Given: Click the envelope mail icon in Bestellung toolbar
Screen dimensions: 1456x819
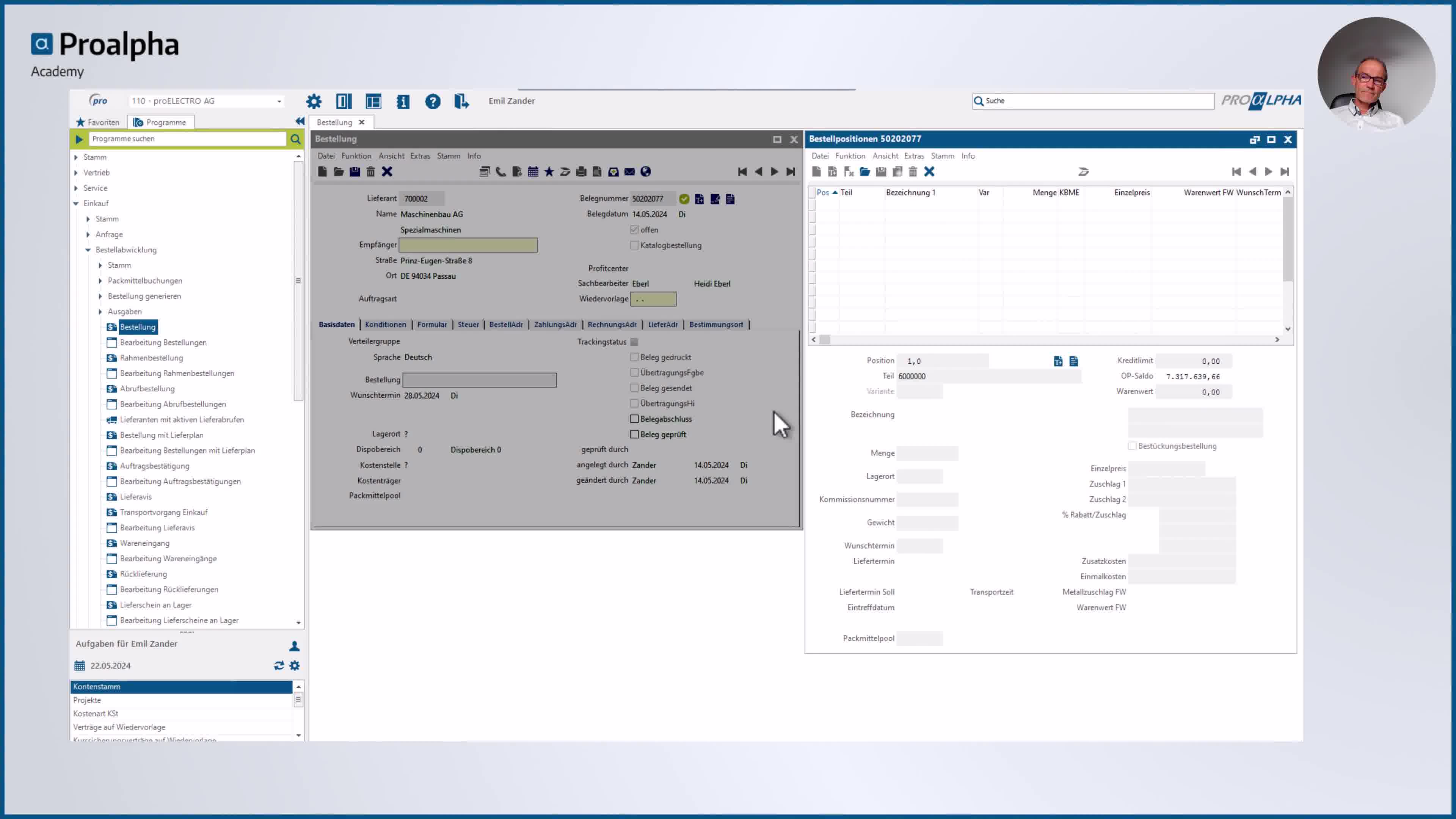Looking at the screenshot, I should pyautogui.click(x=630, y=172).
